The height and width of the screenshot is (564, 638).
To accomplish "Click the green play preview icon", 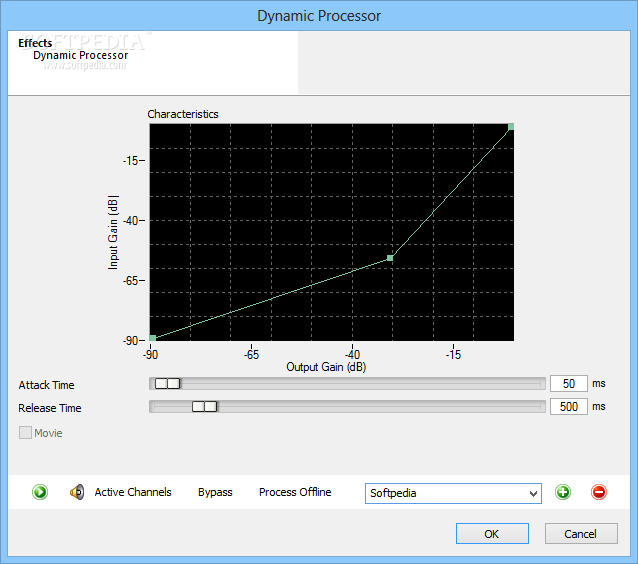I will click(40, 492).
